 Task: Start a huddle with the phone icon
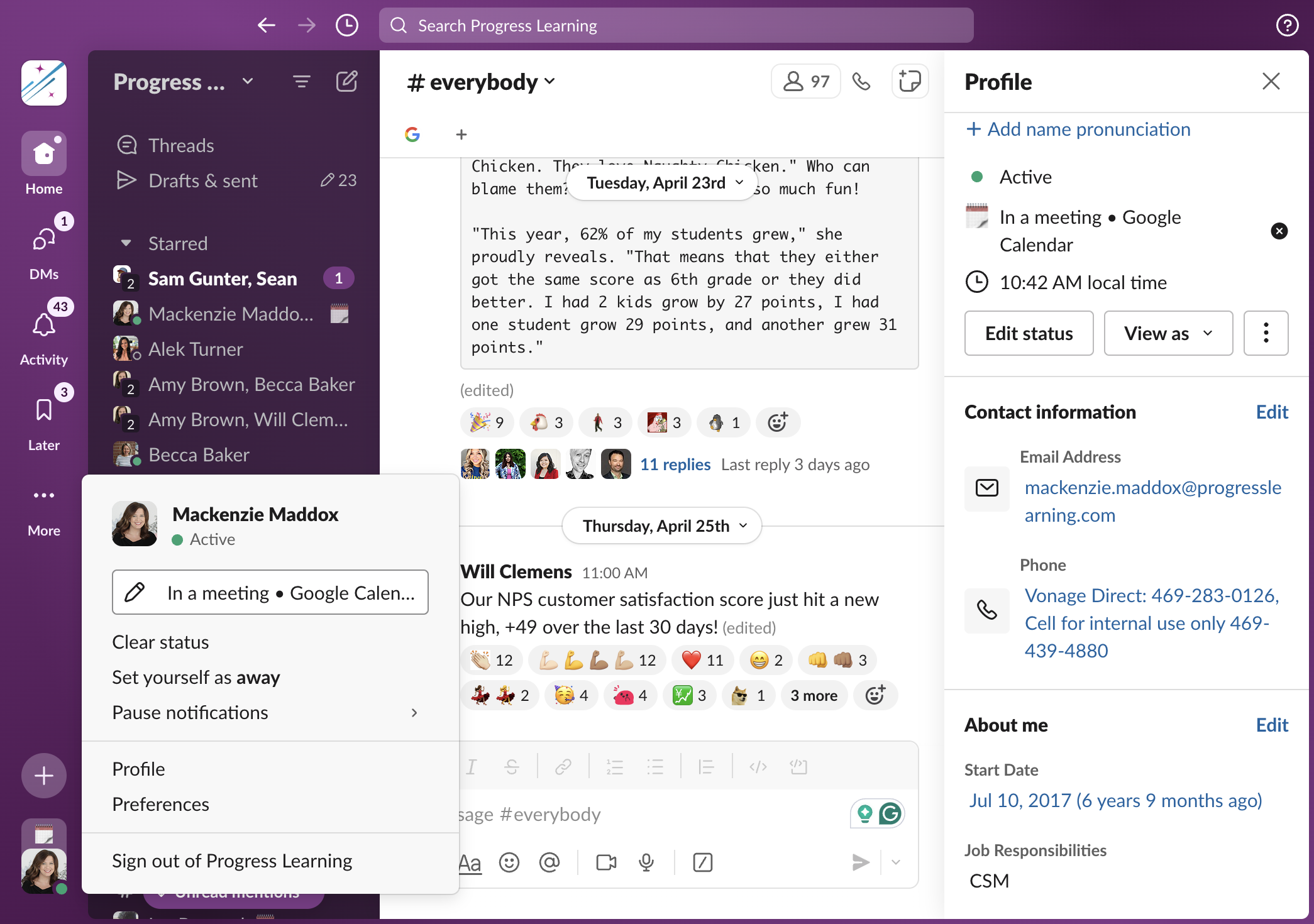click(x=861, y=82)
